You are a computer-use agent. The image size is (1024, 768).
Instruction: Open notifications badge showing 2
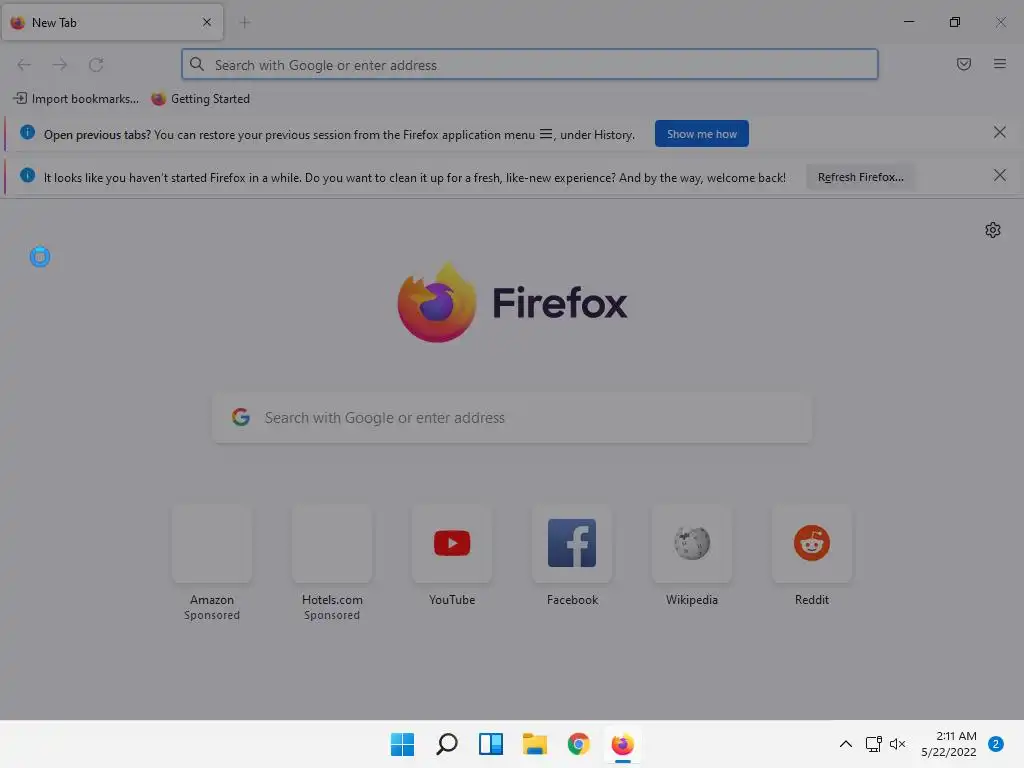pyautogui.click(x=995, y=744)
